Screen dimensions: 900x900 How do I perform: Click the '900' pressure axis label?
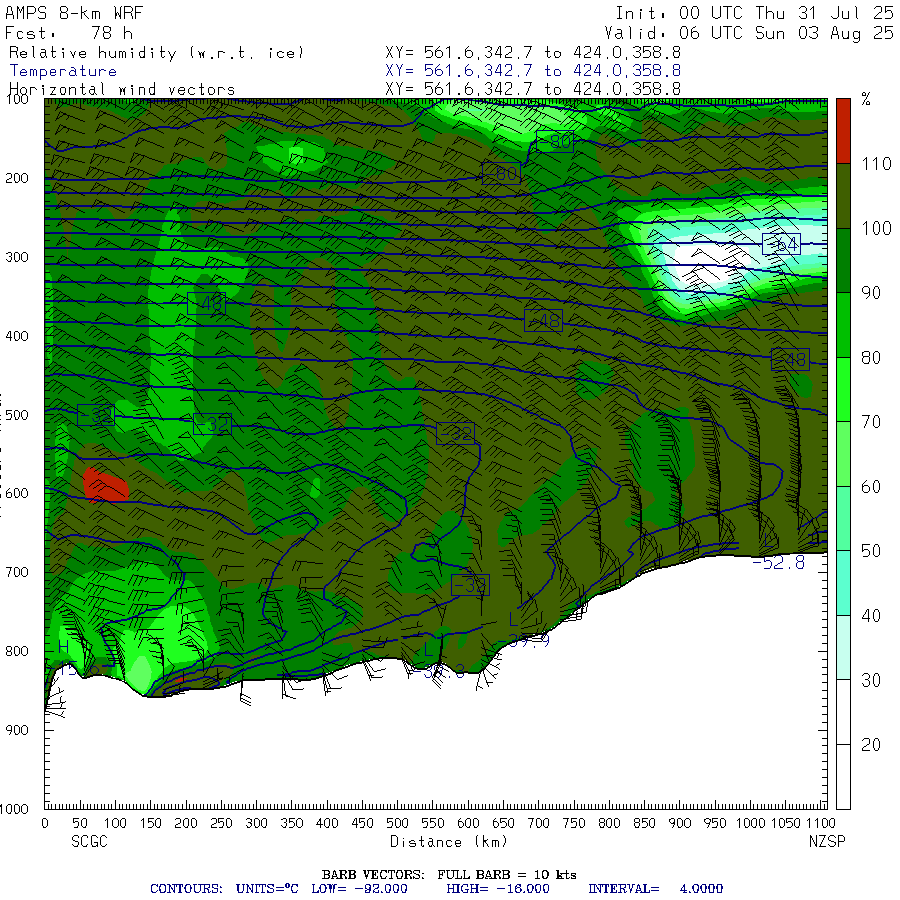point(17,730)
